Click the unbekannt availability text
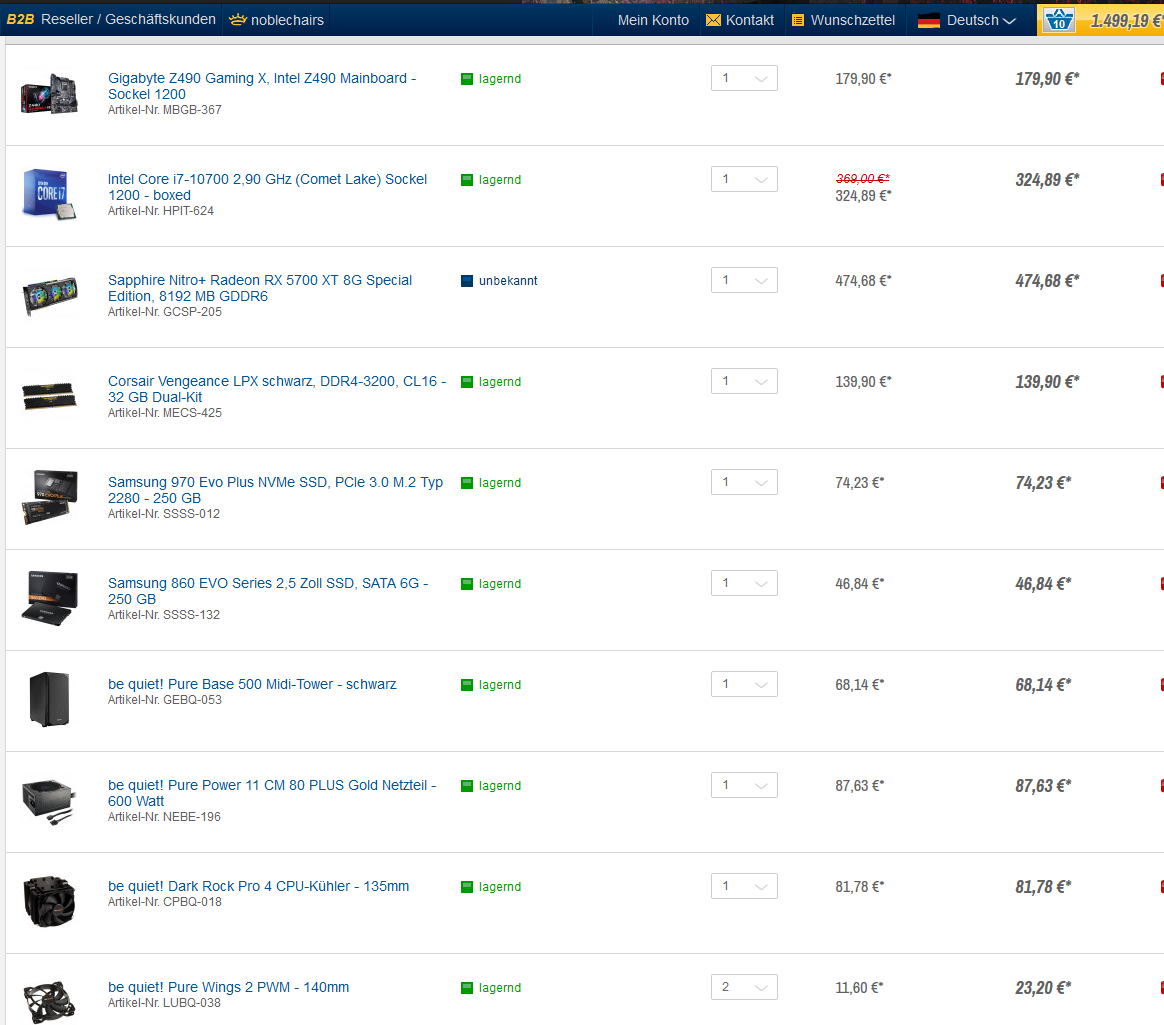1164x1025 pixels. tap(508, 281)
